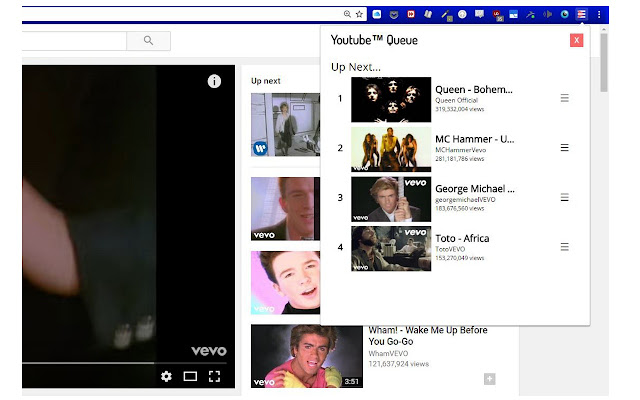Open first Up next thumbnail with W logo
Screen dimensions: 640x400
click(x=285, y=125)
